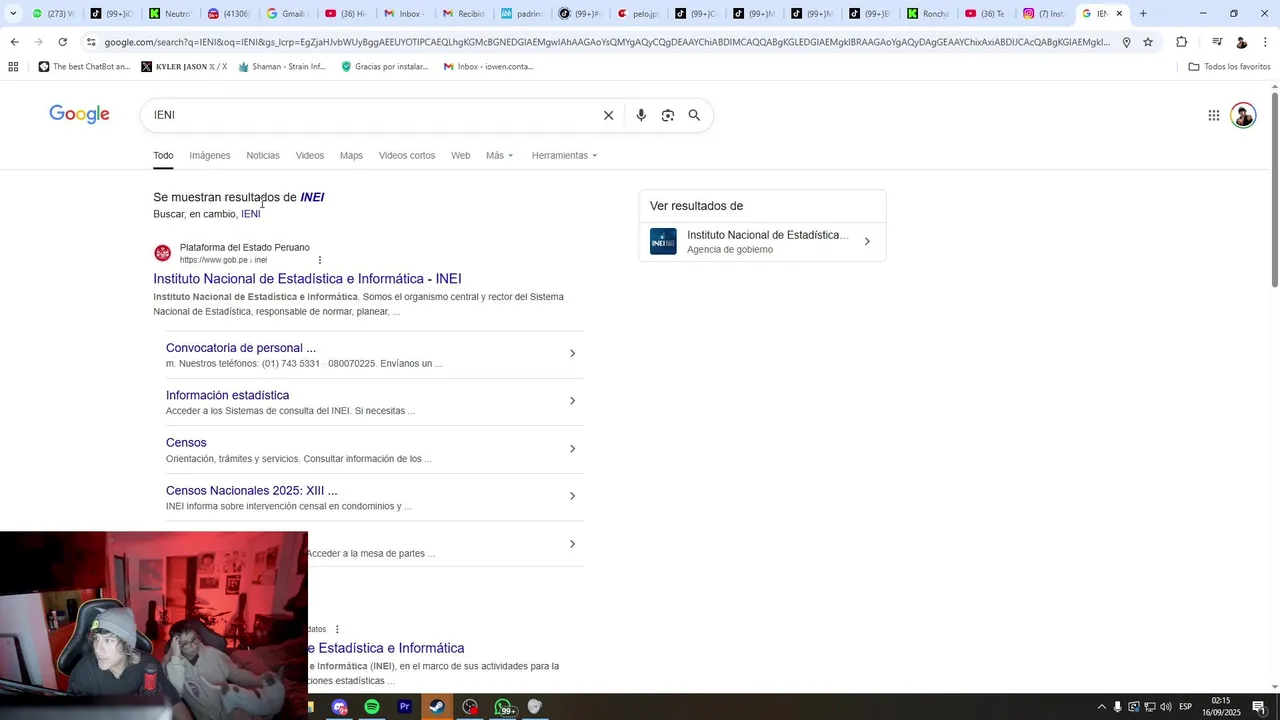Open the three-dot menu beside gob.pe result
1280x720 pixels.
tap(320, 260)
